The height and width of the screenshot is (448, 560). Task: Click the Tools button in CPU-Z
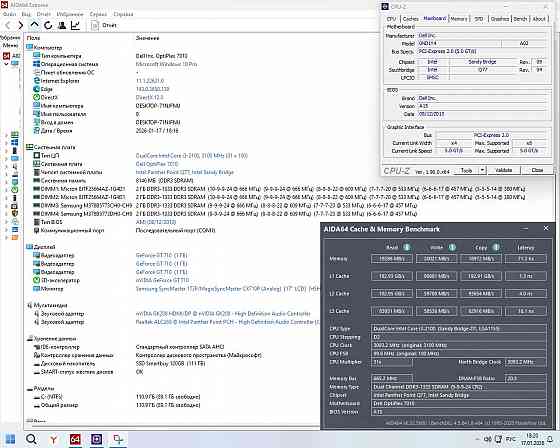point(466,170)
